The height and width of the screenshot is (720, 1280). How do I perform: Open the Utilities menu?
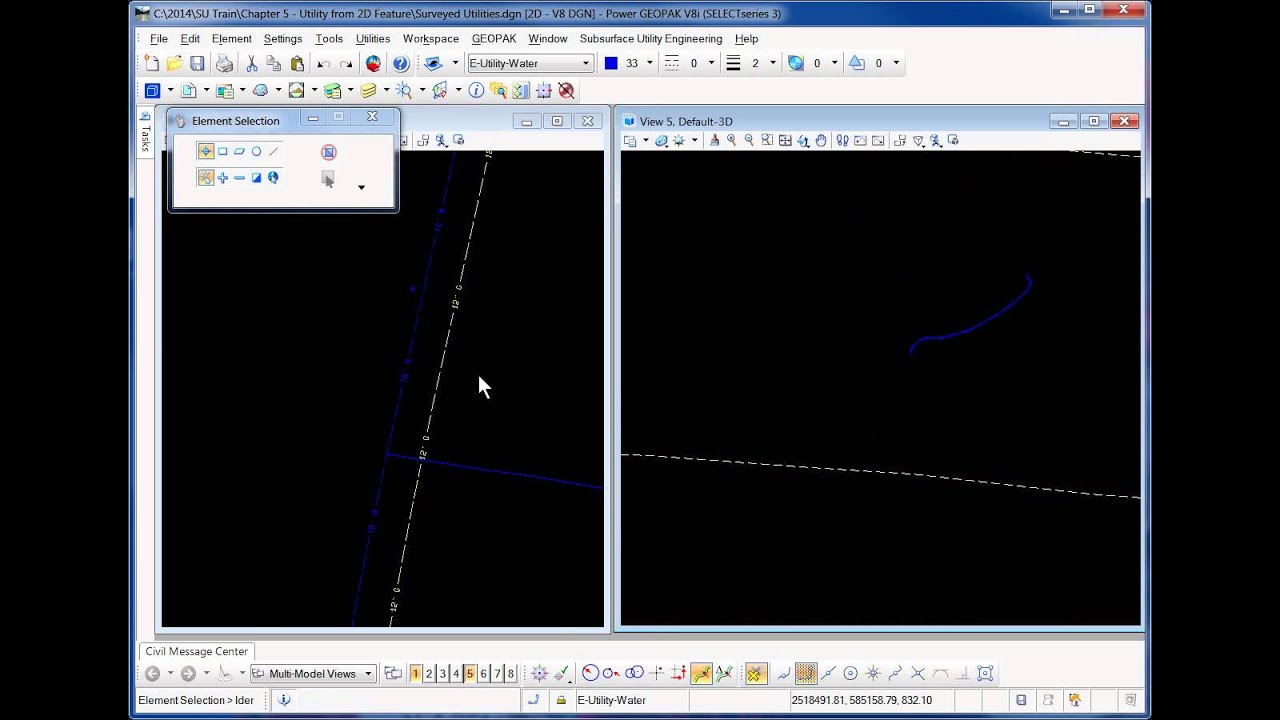click(373, 38)
